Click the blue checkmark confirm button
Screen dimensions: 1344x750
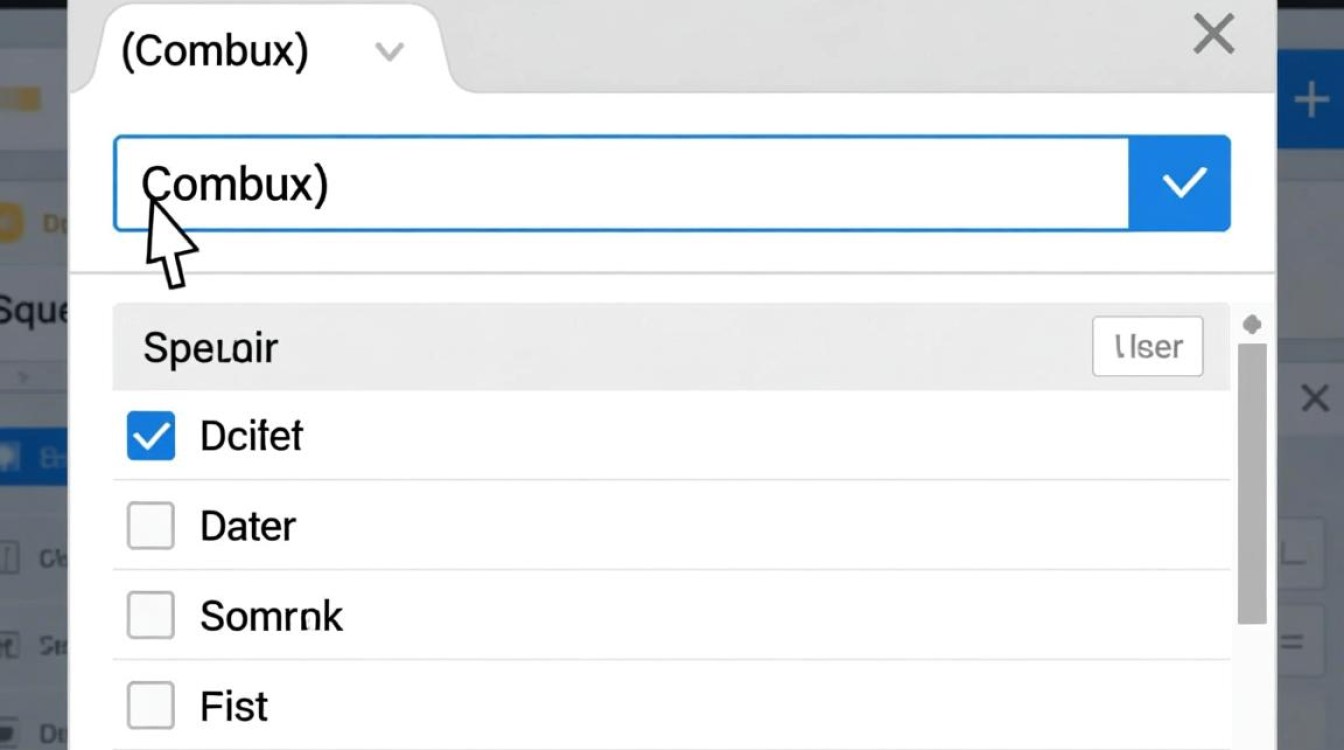click(x=1180, y=184)
